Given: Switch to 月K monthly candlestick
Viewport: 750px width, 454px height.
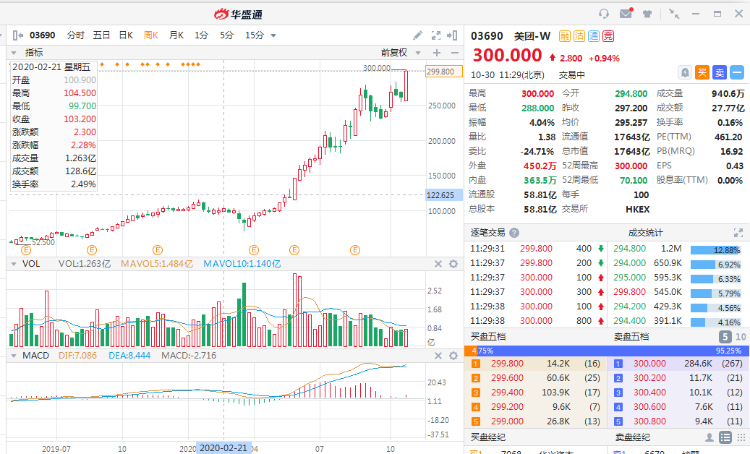Looking at the screenshot, I should tap(176, 35).
